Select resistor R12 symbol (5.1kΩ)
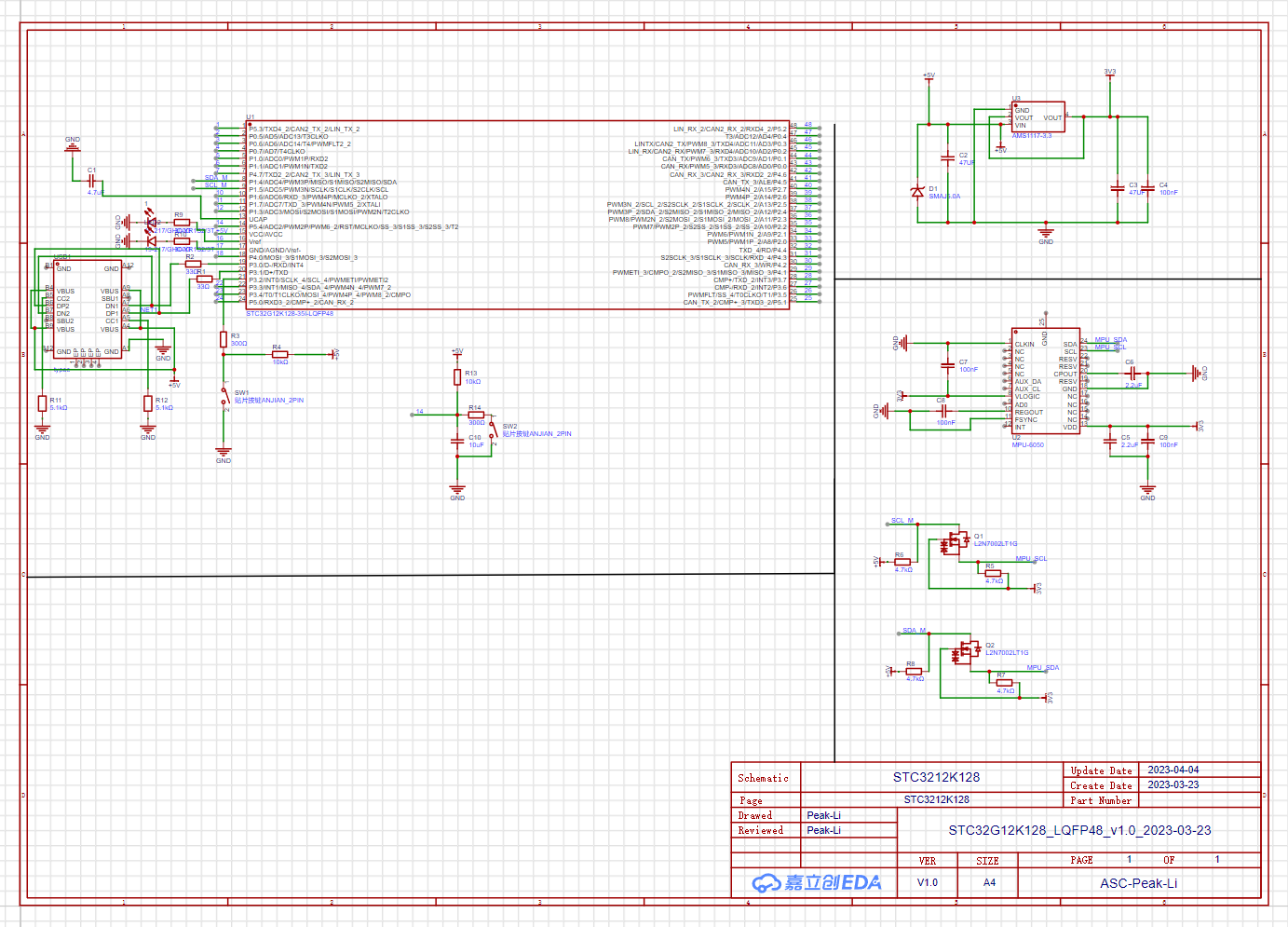1288x927 pixels. [x=148, y=402]
